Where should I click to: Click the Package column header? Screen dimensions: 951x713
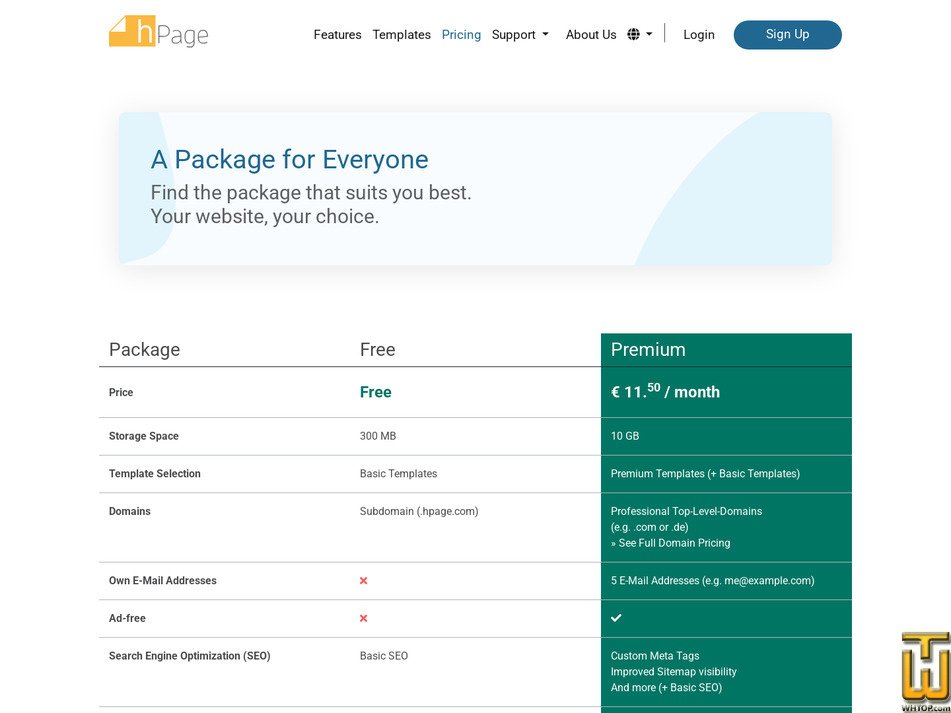(x=144, y=350)
